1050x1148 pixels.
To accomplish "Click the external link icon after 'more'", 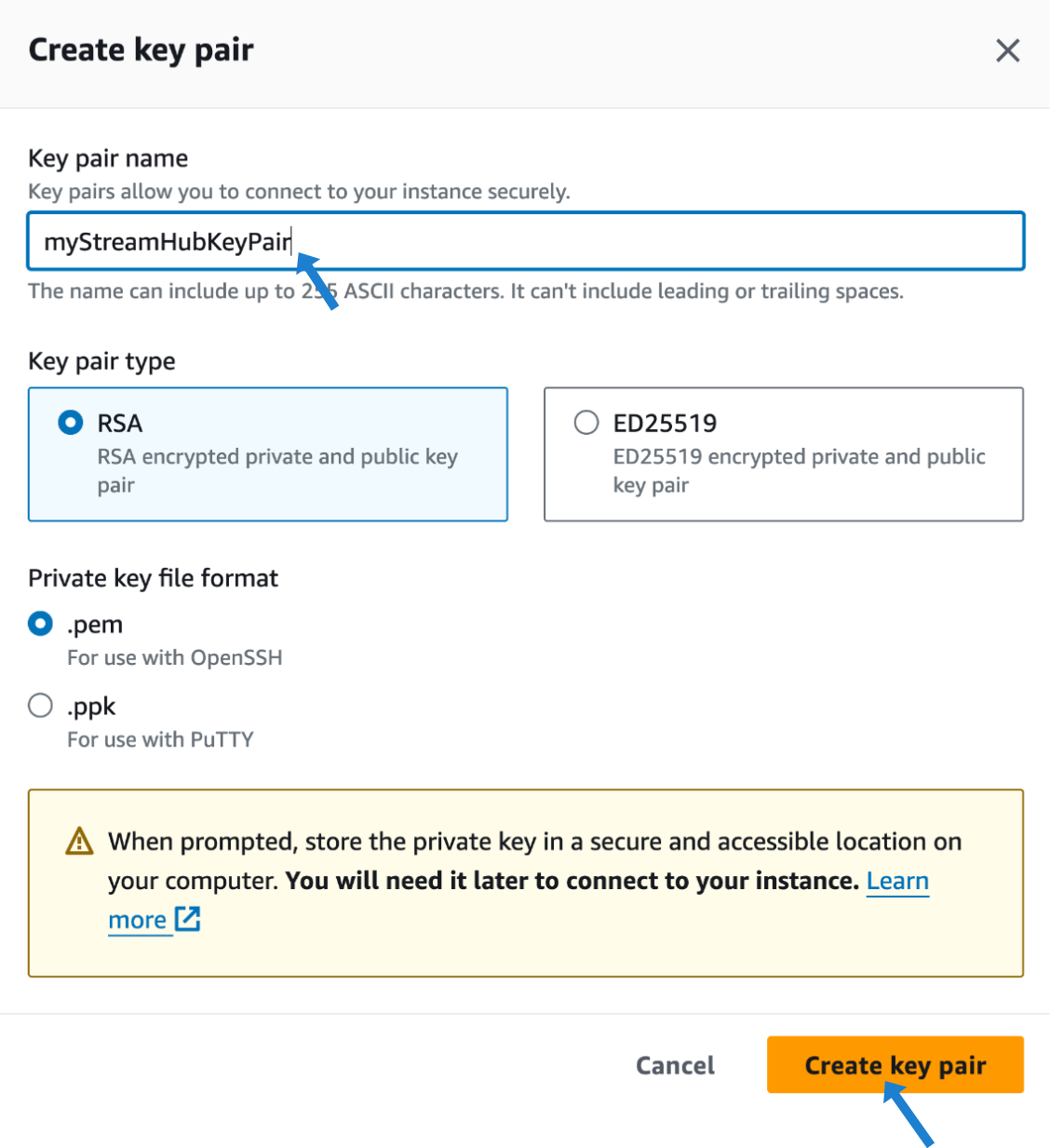I will (187, 919).
